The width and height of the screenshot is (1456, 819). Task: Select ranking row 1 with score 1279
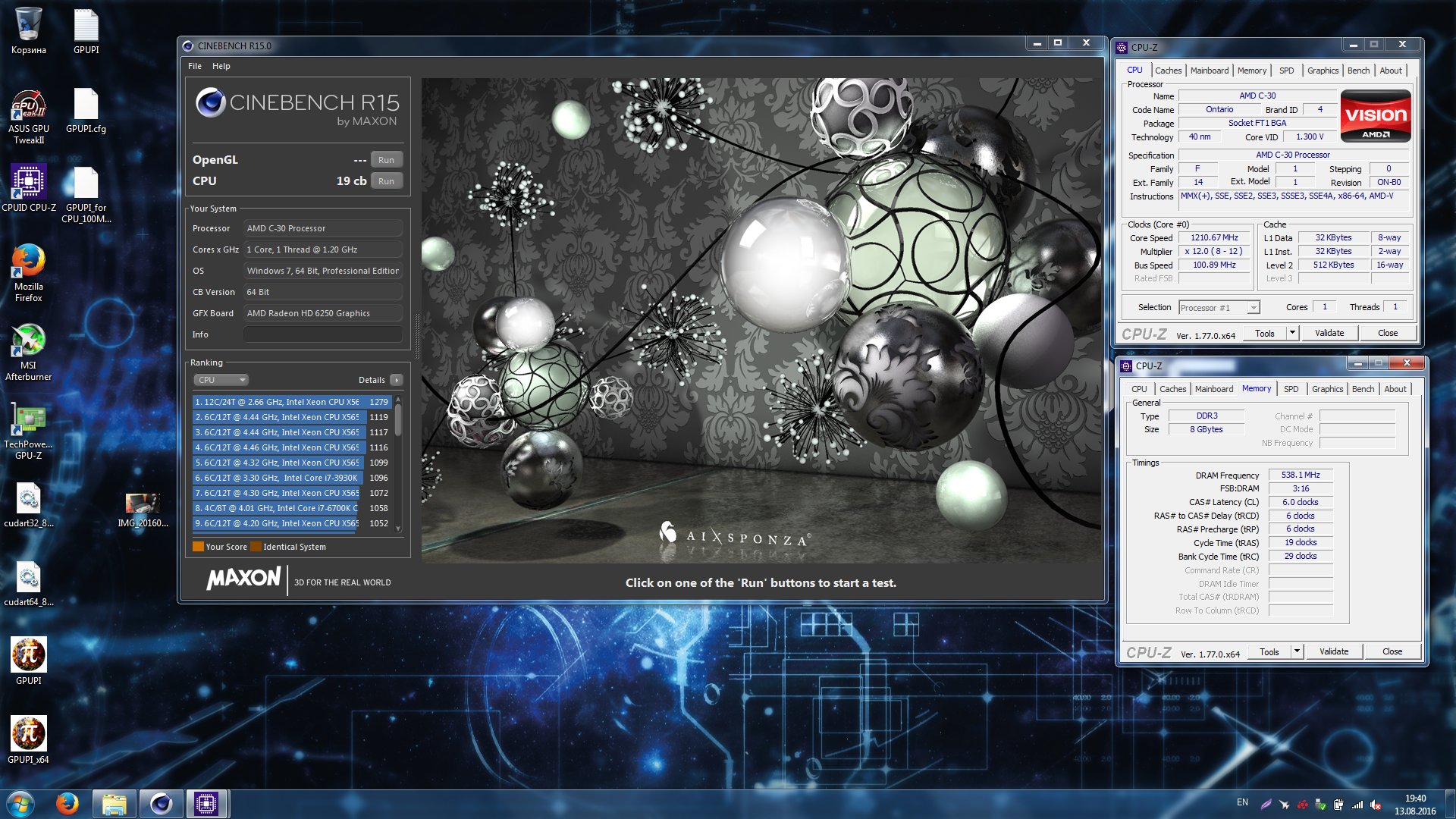click(x=293, y=402)
